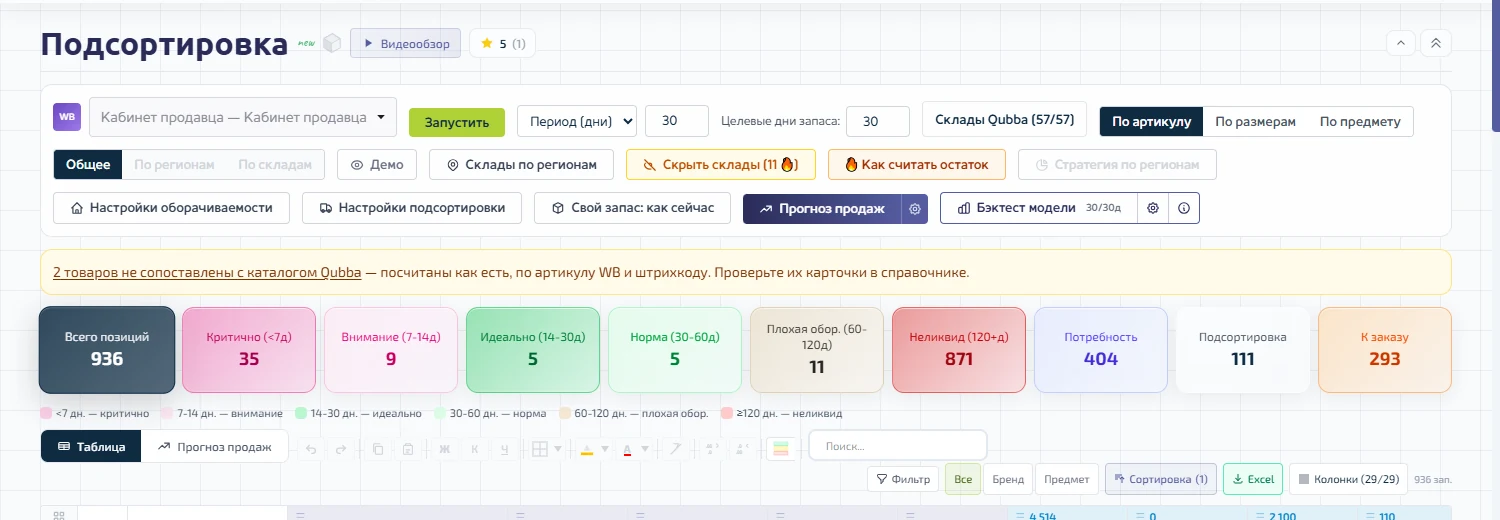Select the По складам scope option
1500x520 pixels.
pos(276,165)
